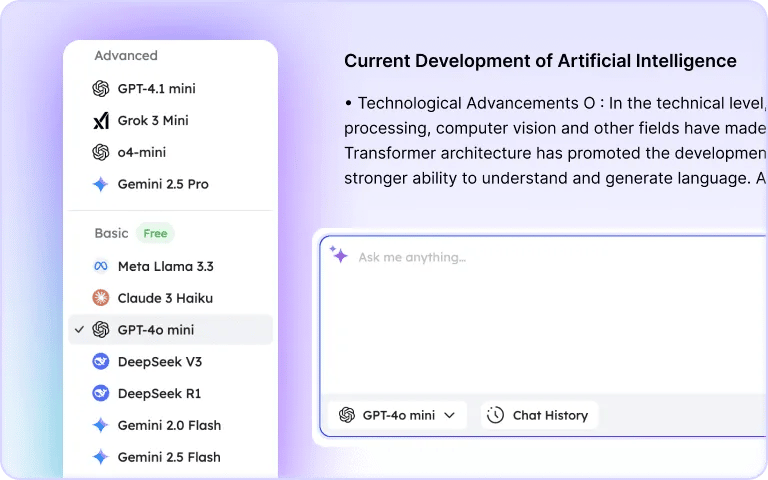The height and width of the screenshot is (480, 768).
Task: Click the Gemini sparkle icon beside Gemini 2.5 Pro
Action: (x=100, y=185)
